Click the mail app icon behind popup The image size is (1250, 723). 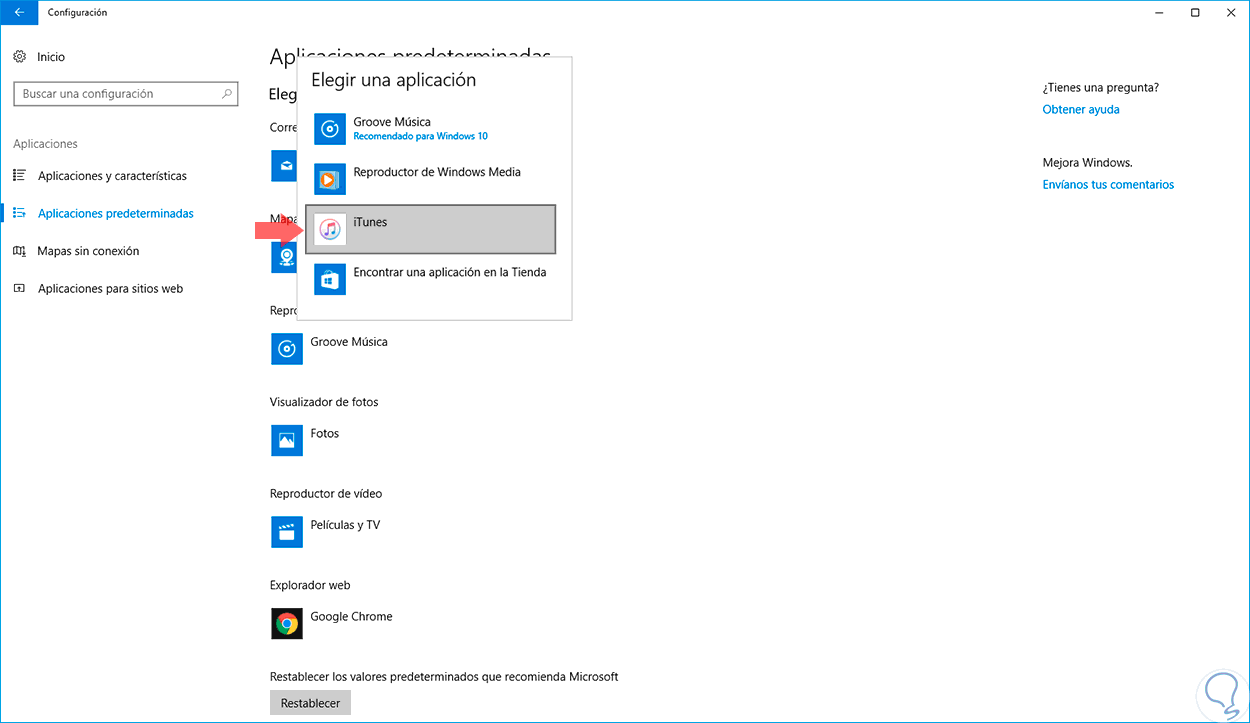(286, 166)
